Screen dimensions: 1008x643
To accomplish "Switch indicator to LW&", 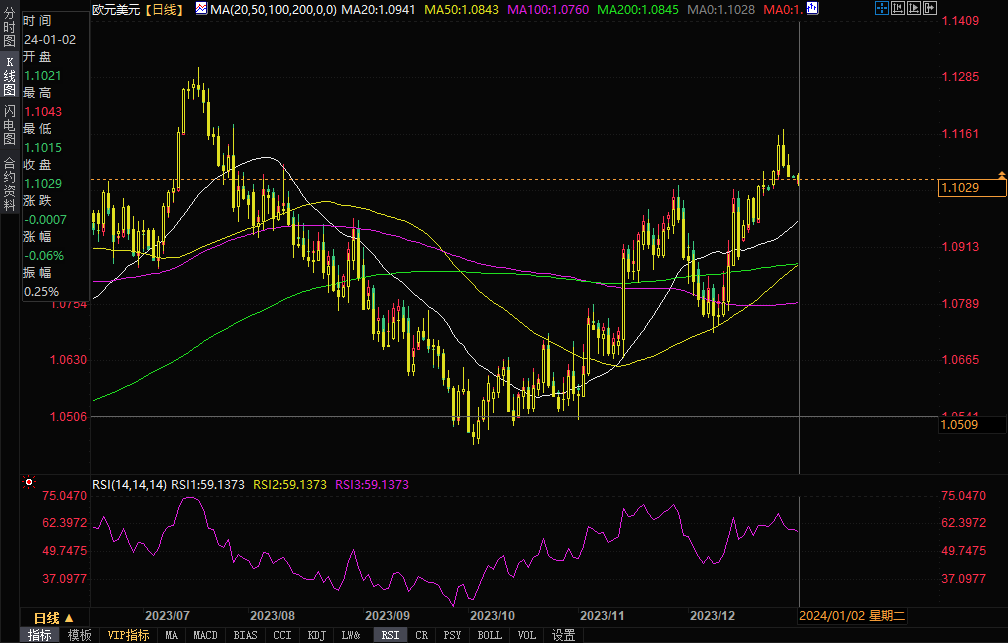I will (351, 635).
